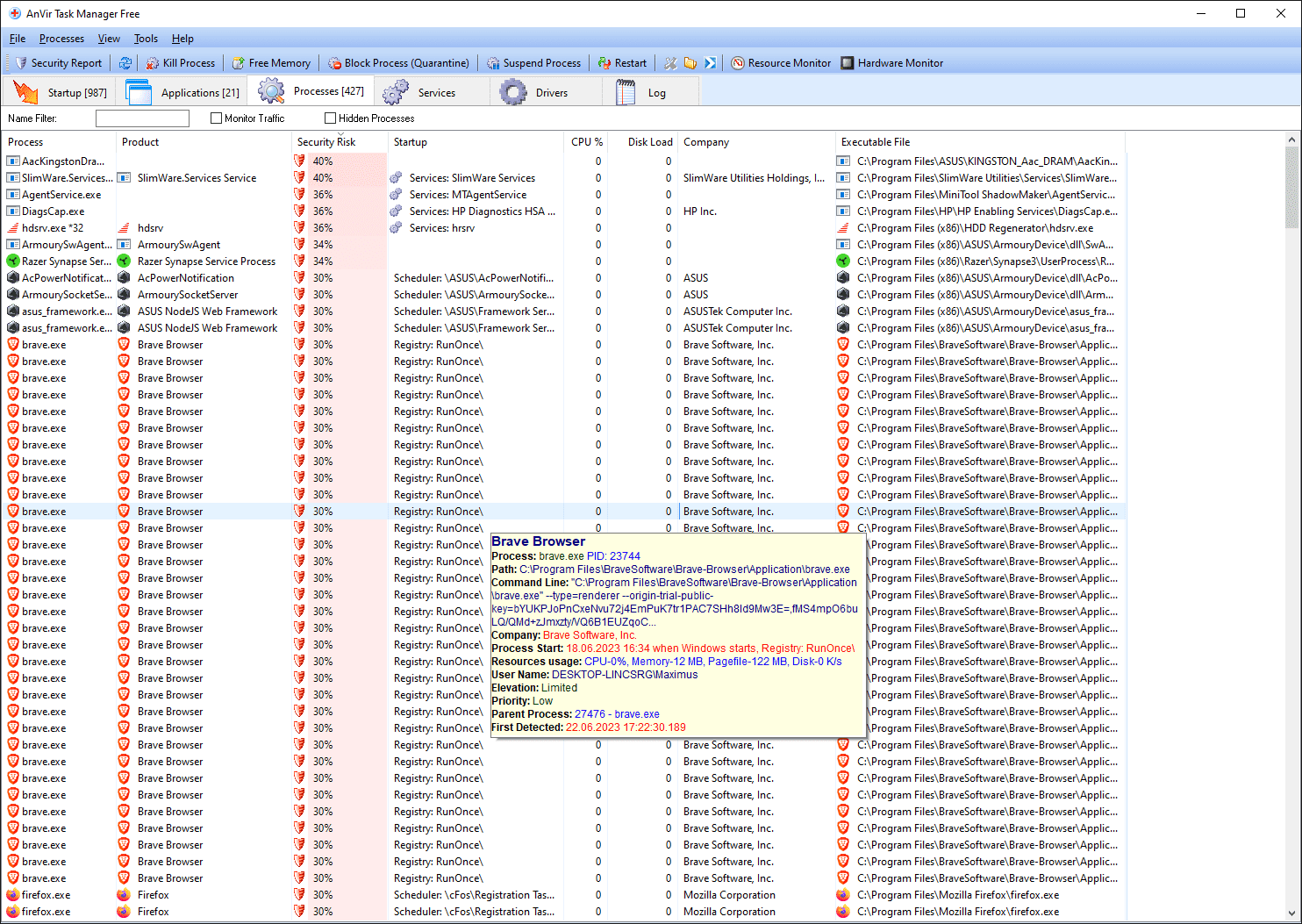The image size is (1302, 924).
Task: Click the wrench tools icon in toolbar
Action: 670,63
